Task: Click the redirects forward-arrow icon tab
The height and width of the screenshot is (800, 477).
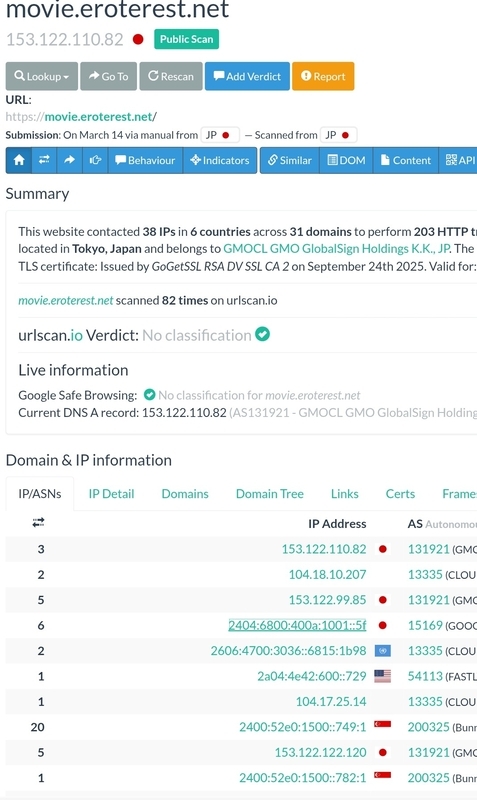Action: click(x=69, y=160)
